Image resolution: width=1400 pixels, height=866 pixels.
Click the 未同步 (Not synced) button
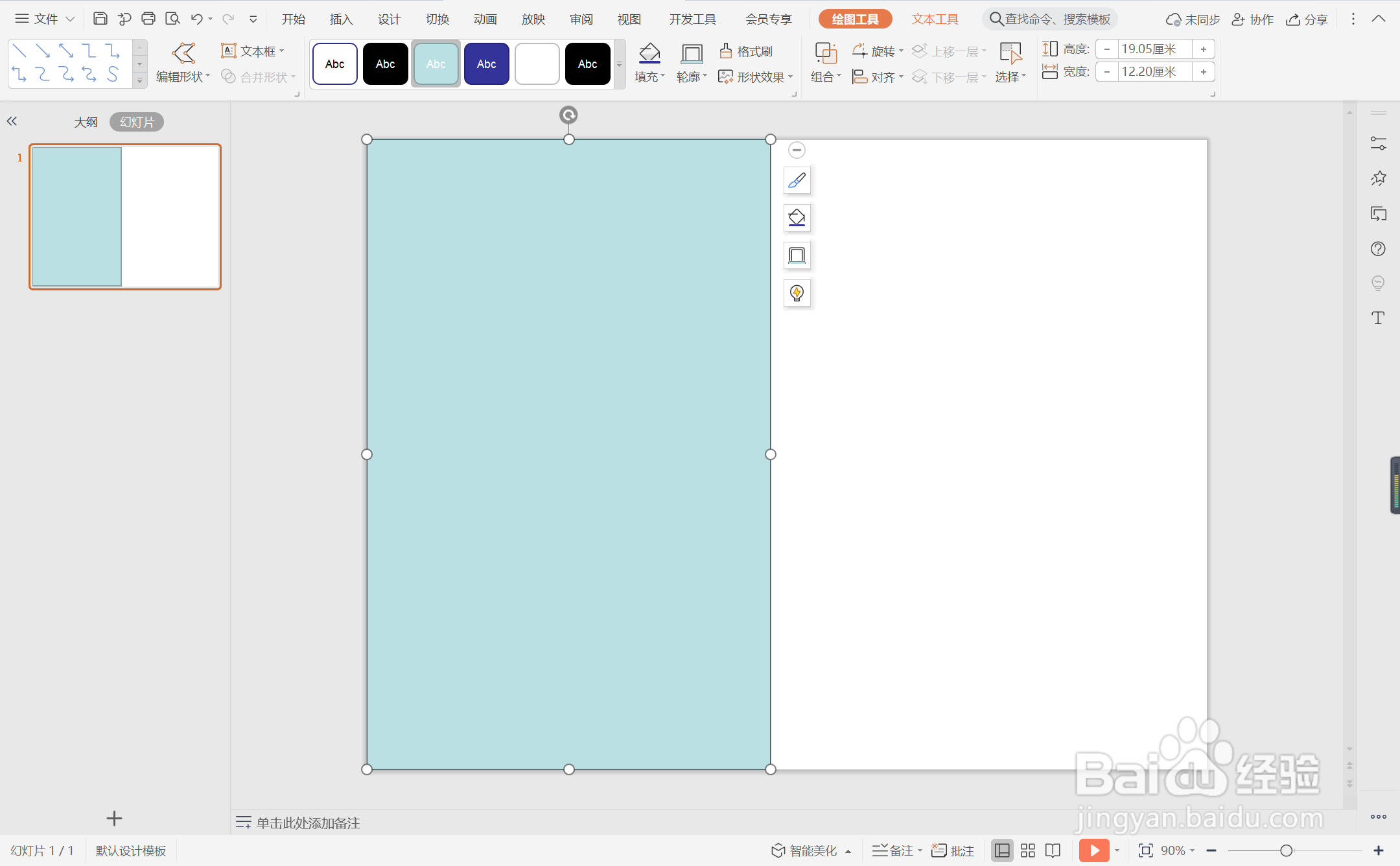click(1193, 19)
